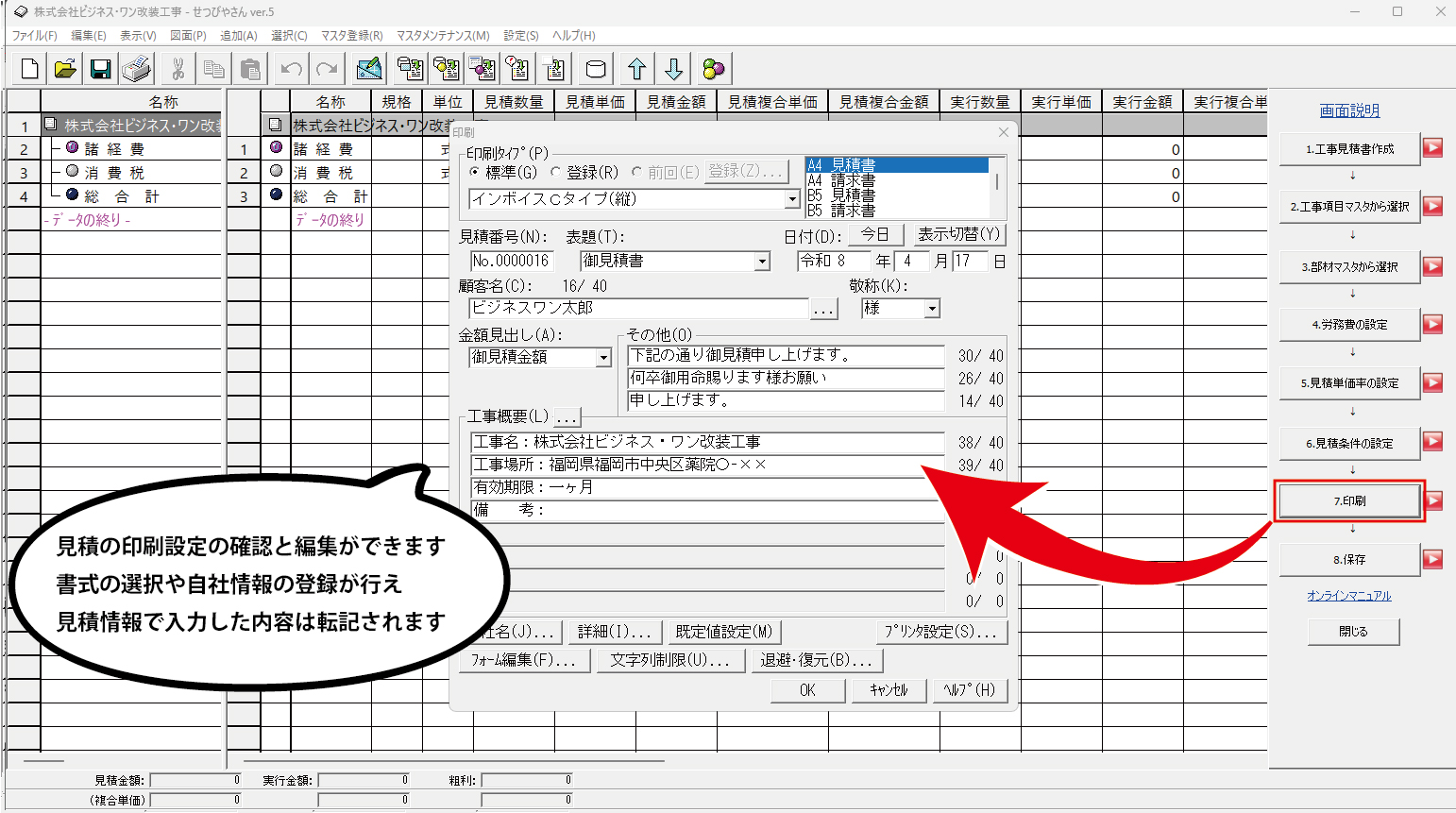
Task: Open マスタメンテナンス(M) menu
Action: [443, 35]
